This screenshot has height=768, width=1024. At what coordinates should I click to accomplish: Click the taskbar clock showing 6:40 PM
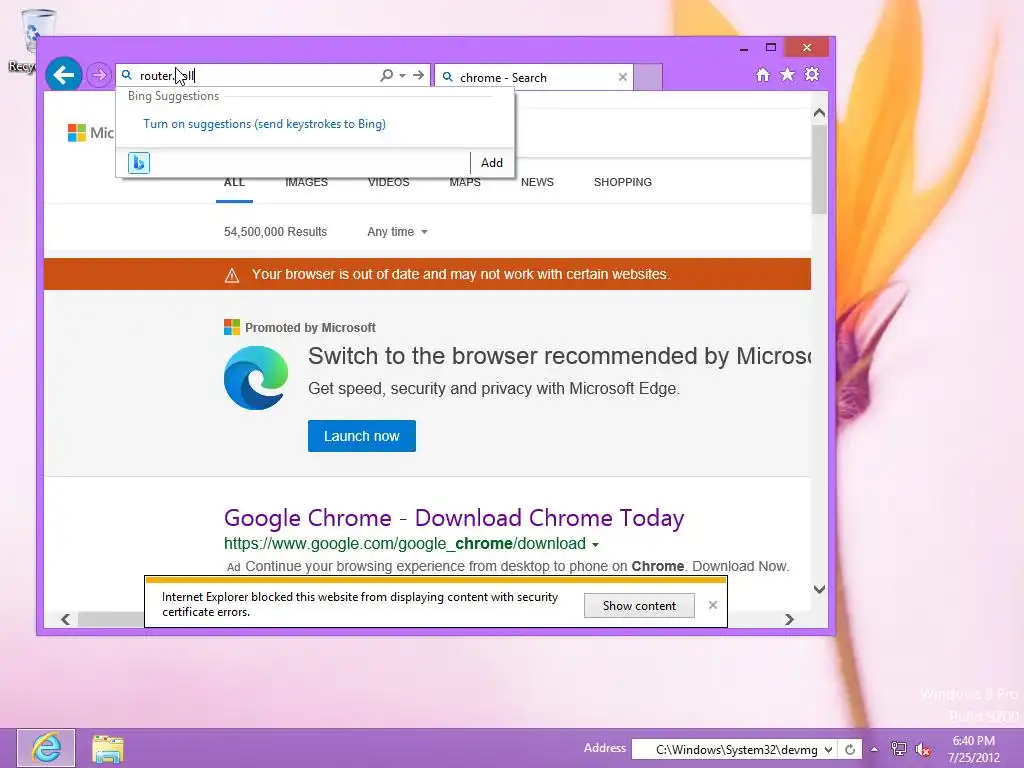pyautogui.click(x=974, y=749)
